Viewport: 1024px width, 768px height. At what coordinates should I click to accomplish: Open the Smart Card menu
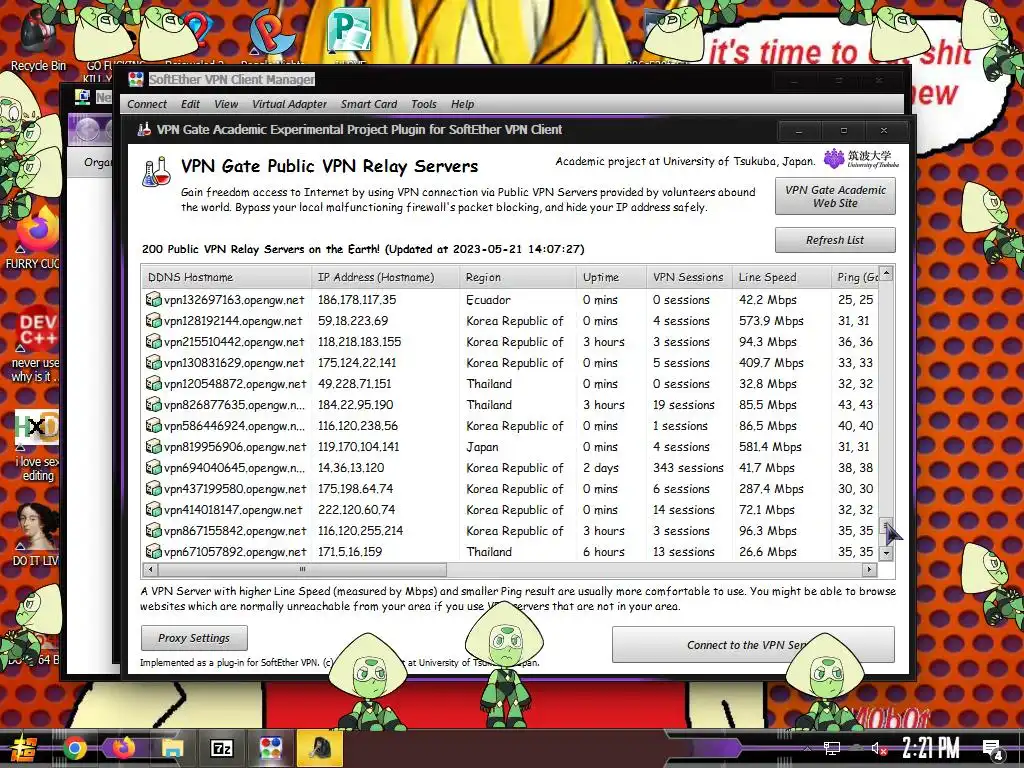(369, 104)
